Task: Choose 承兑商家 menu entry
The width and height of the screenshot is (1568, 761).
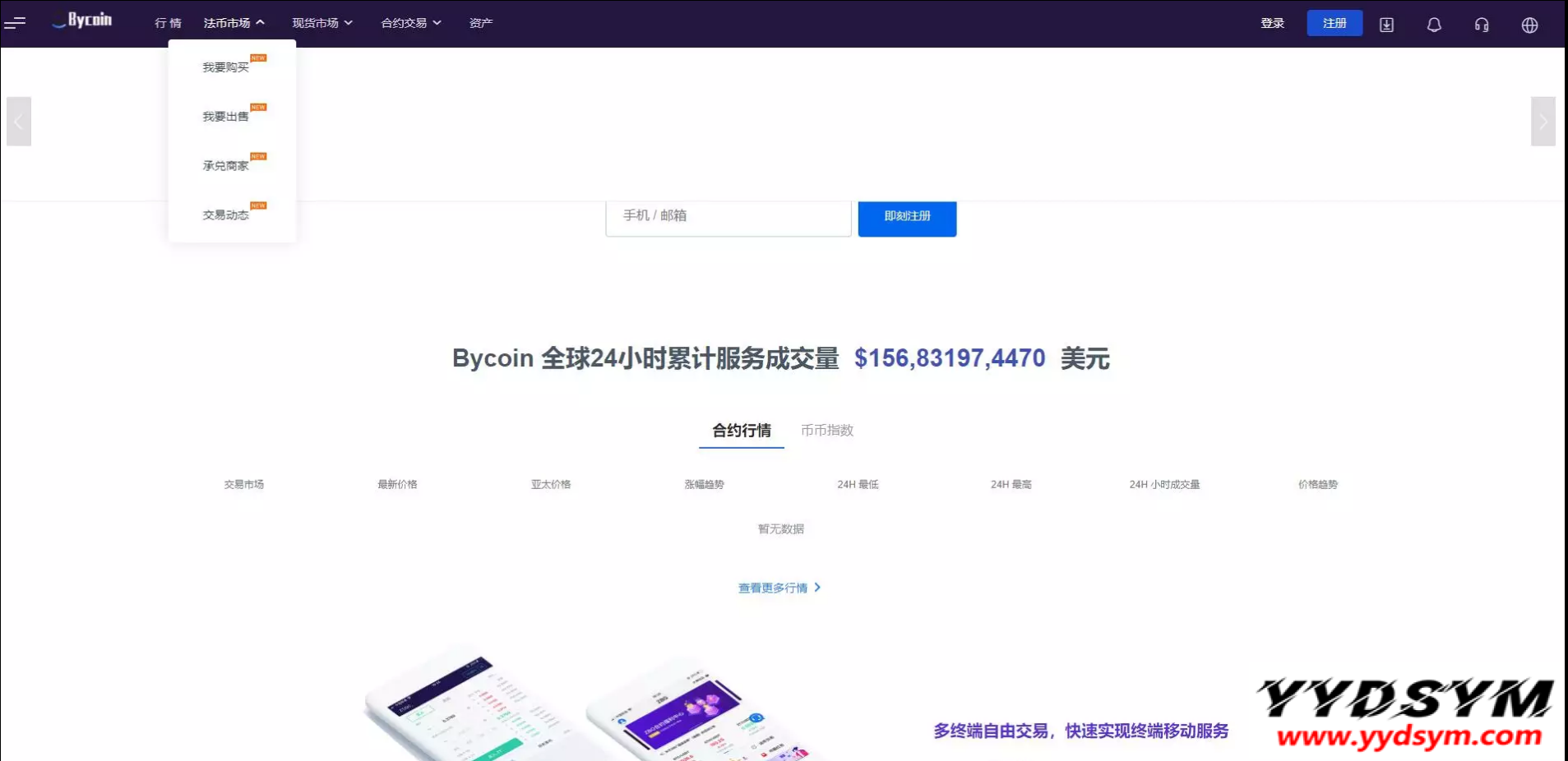Action: tap(226, 166)
